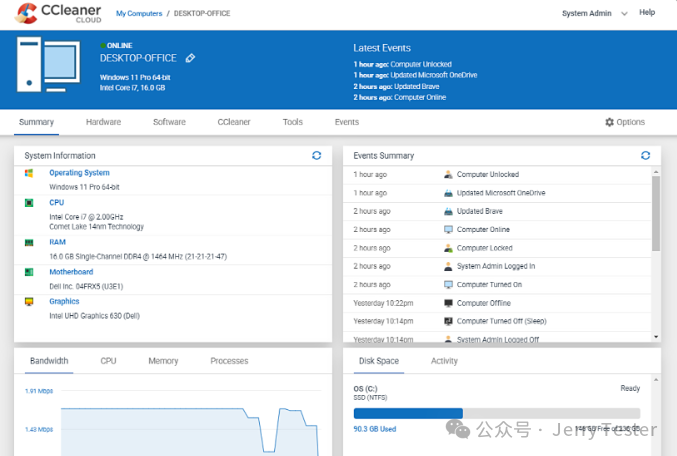The height and width of the screenshot is (456, 677).
Task: Select the Disk Space tab
Action: 379,361
